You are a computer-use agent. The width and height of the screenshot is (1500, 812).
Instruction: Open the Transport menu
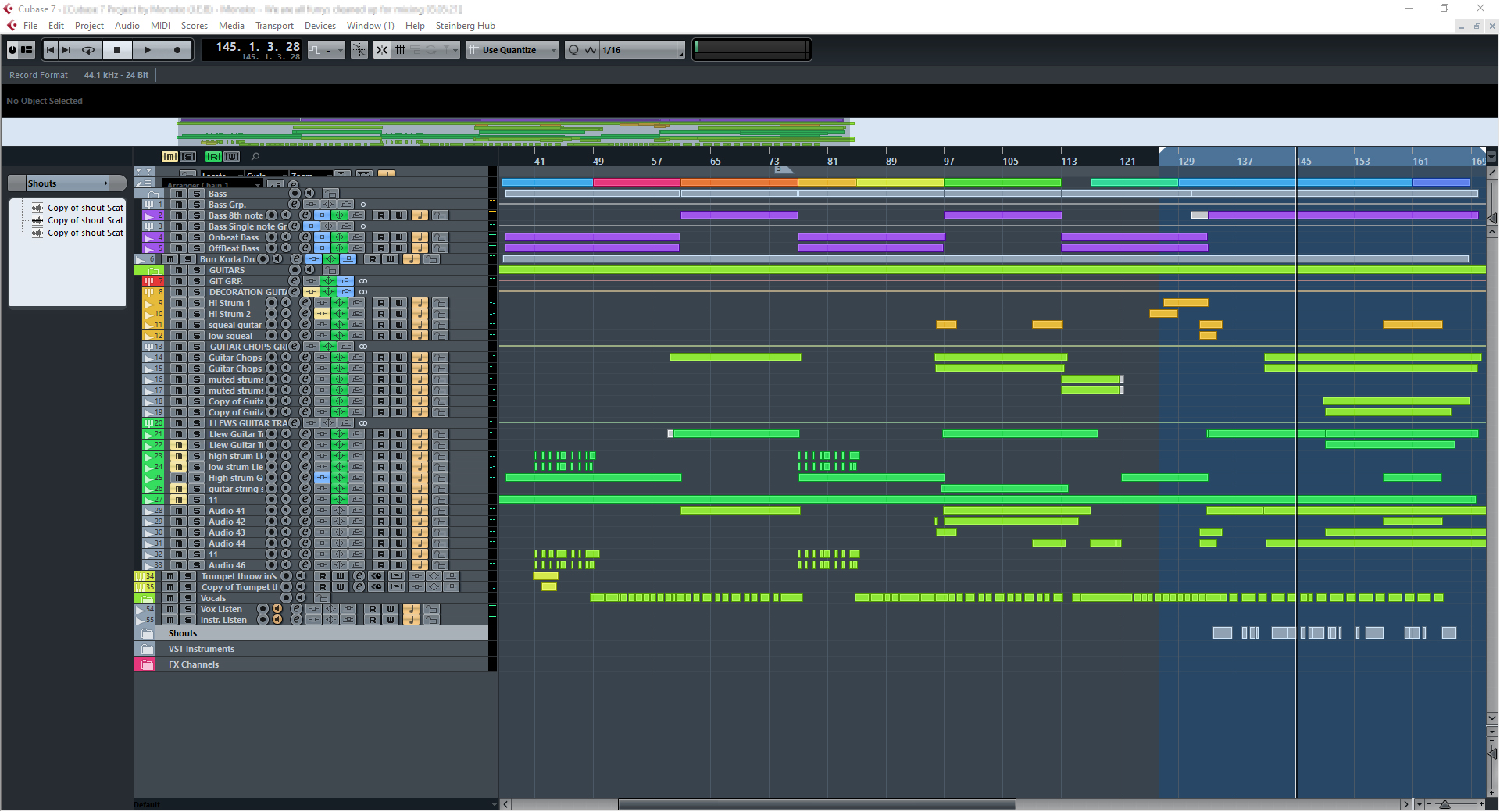274,26
